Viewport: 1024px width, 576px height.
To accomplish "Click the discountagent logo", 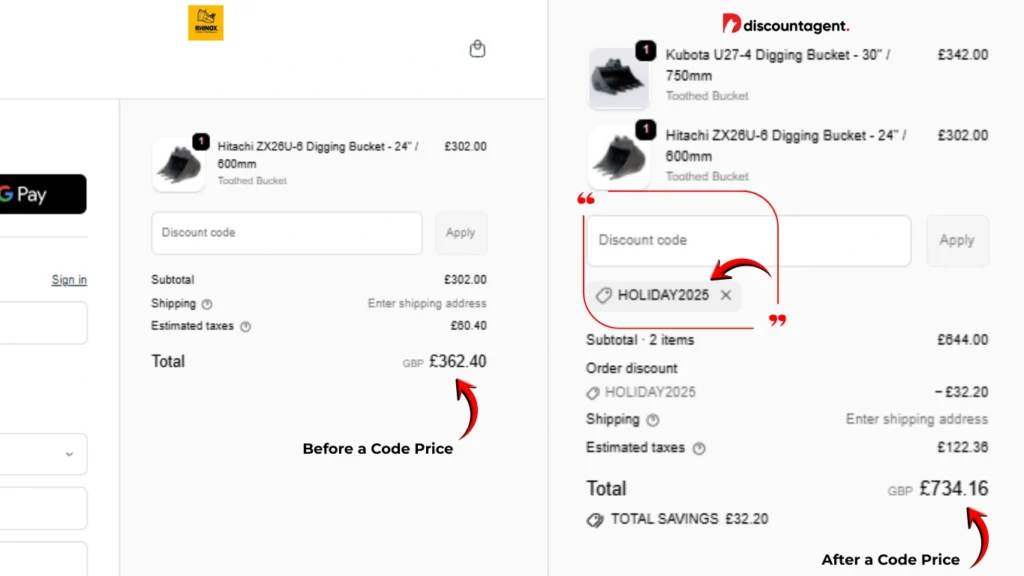I will click(x=786, y=24).
